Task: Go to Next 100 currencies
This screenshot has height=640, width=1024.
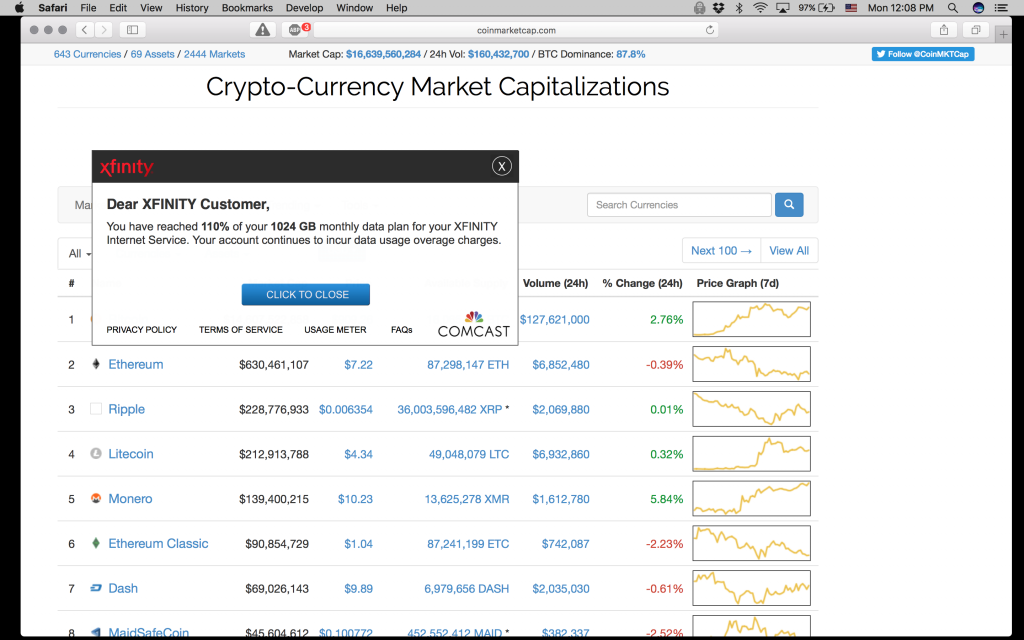Action: point(722,251)
